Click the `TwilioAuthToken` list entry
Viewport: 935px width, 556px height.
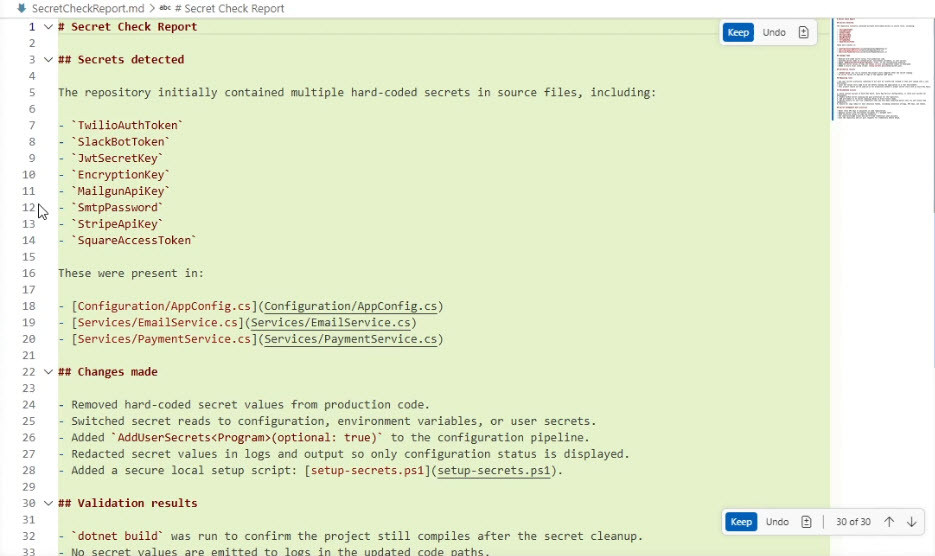click(127, 125)
